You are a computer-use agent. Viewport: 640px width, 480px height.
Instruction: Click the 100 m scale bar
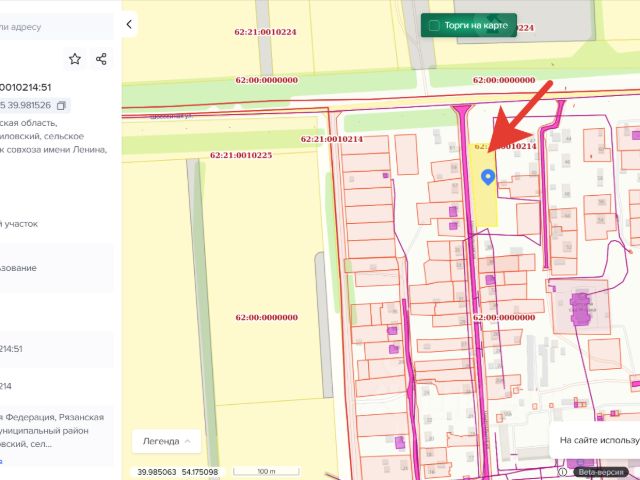tap(266, 472)
